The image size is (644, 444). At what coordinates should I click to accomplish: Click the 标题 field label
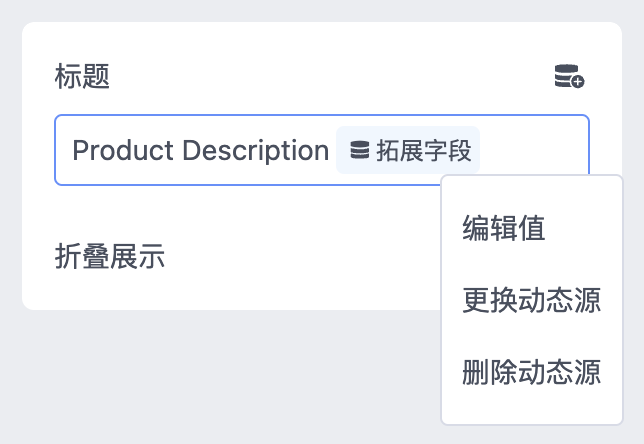point(82,76)
